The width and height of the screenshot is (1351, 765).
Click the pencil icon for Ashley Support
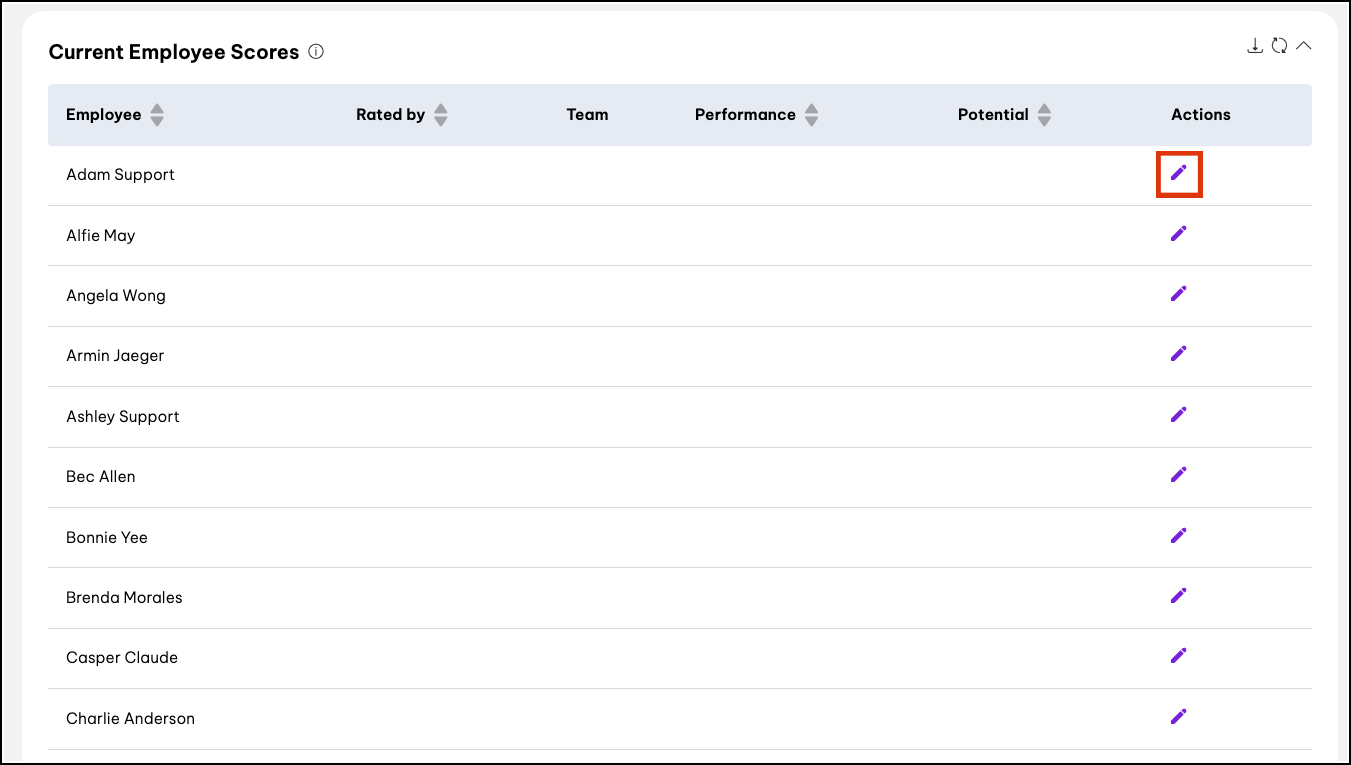pos(1178,415)
